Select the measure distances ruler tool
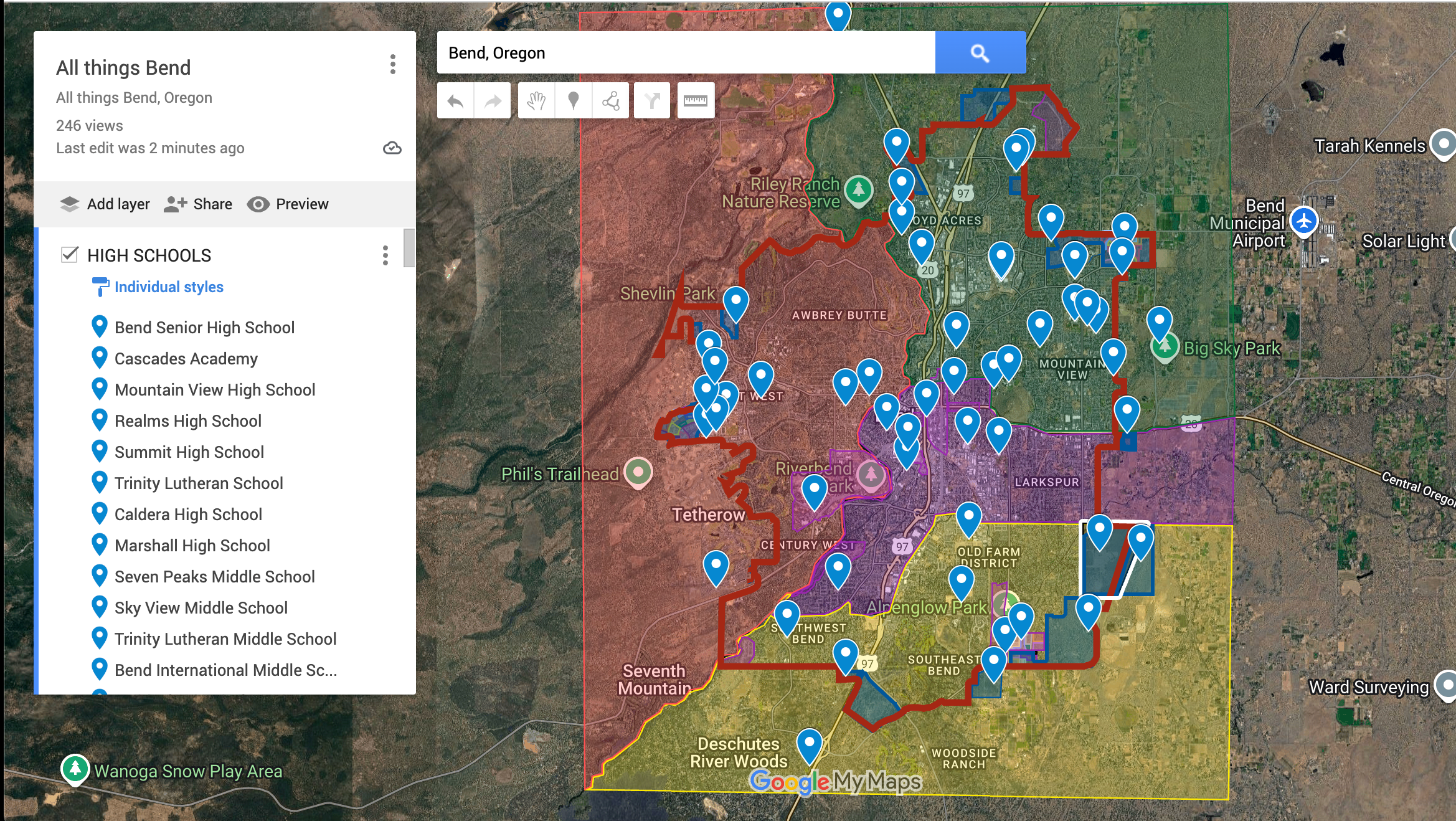1456x821 pixels. point(696,101)
